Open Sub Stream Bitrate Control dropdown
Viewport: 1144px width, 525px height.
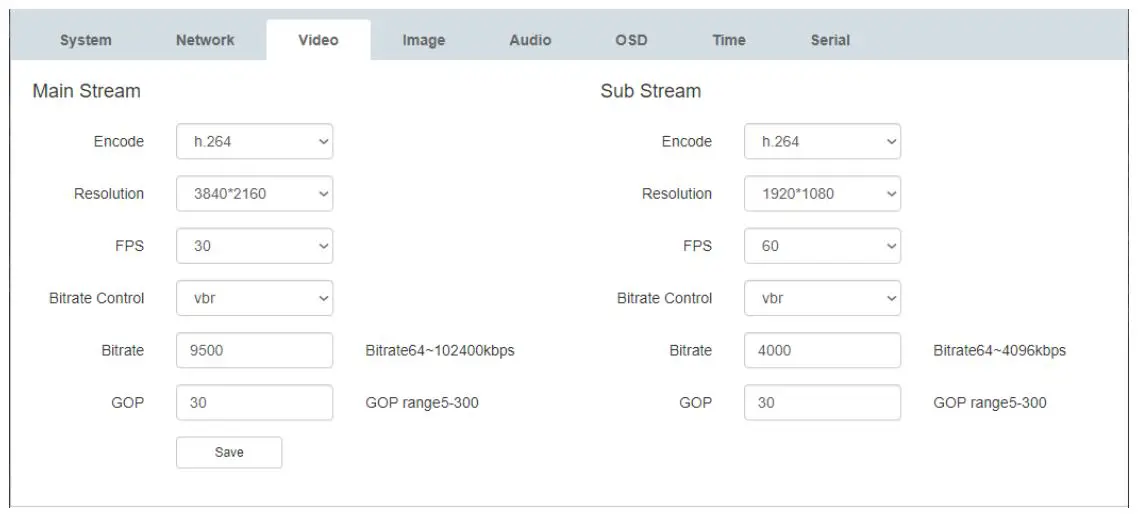(822, 298)
